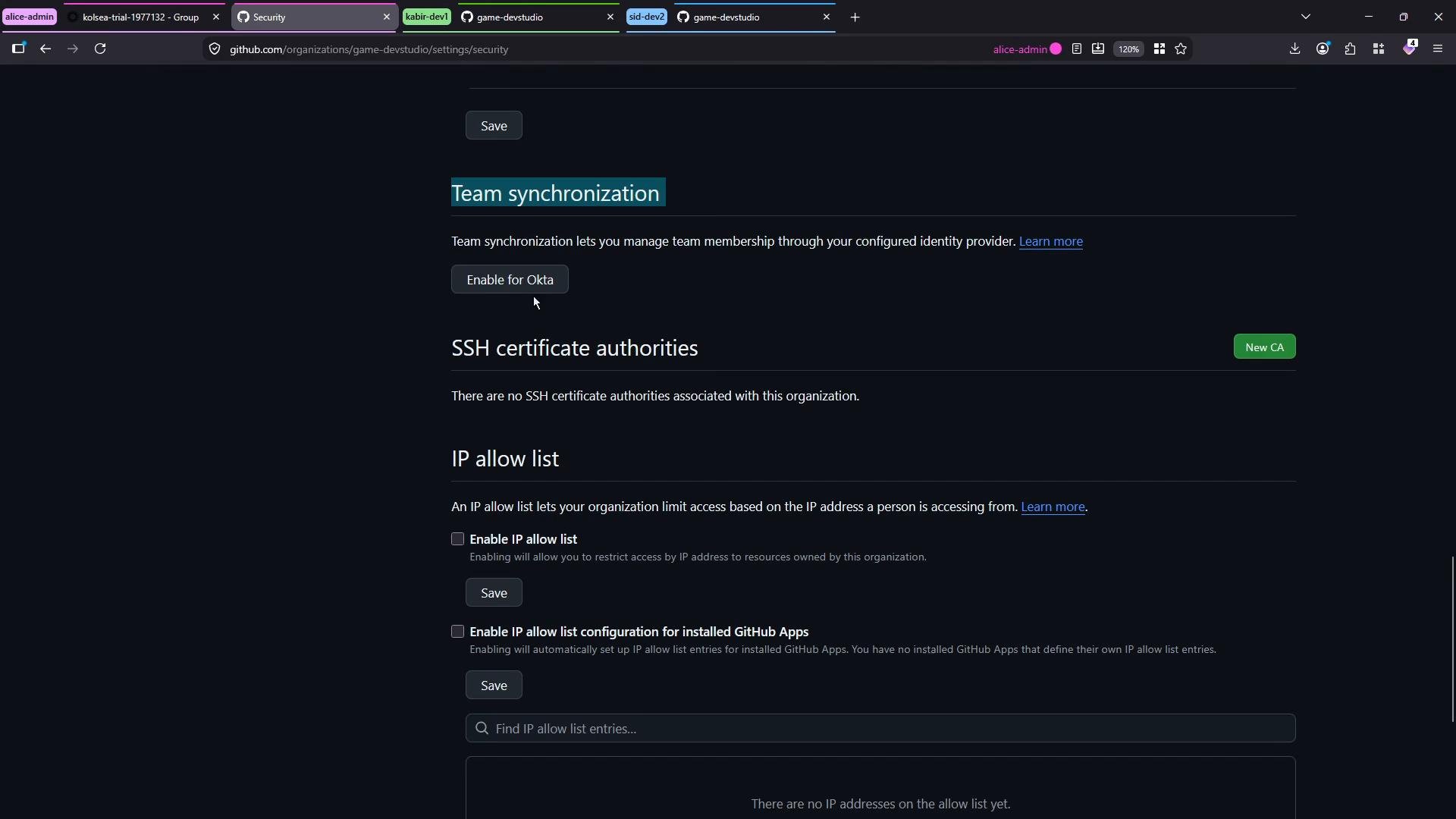Image resolution: width=1456 pixels, height=819 pixels.
Task: Open the apps grid toolbar icon near extensions
Action: pyautogui.click(x=1379, y=49)
